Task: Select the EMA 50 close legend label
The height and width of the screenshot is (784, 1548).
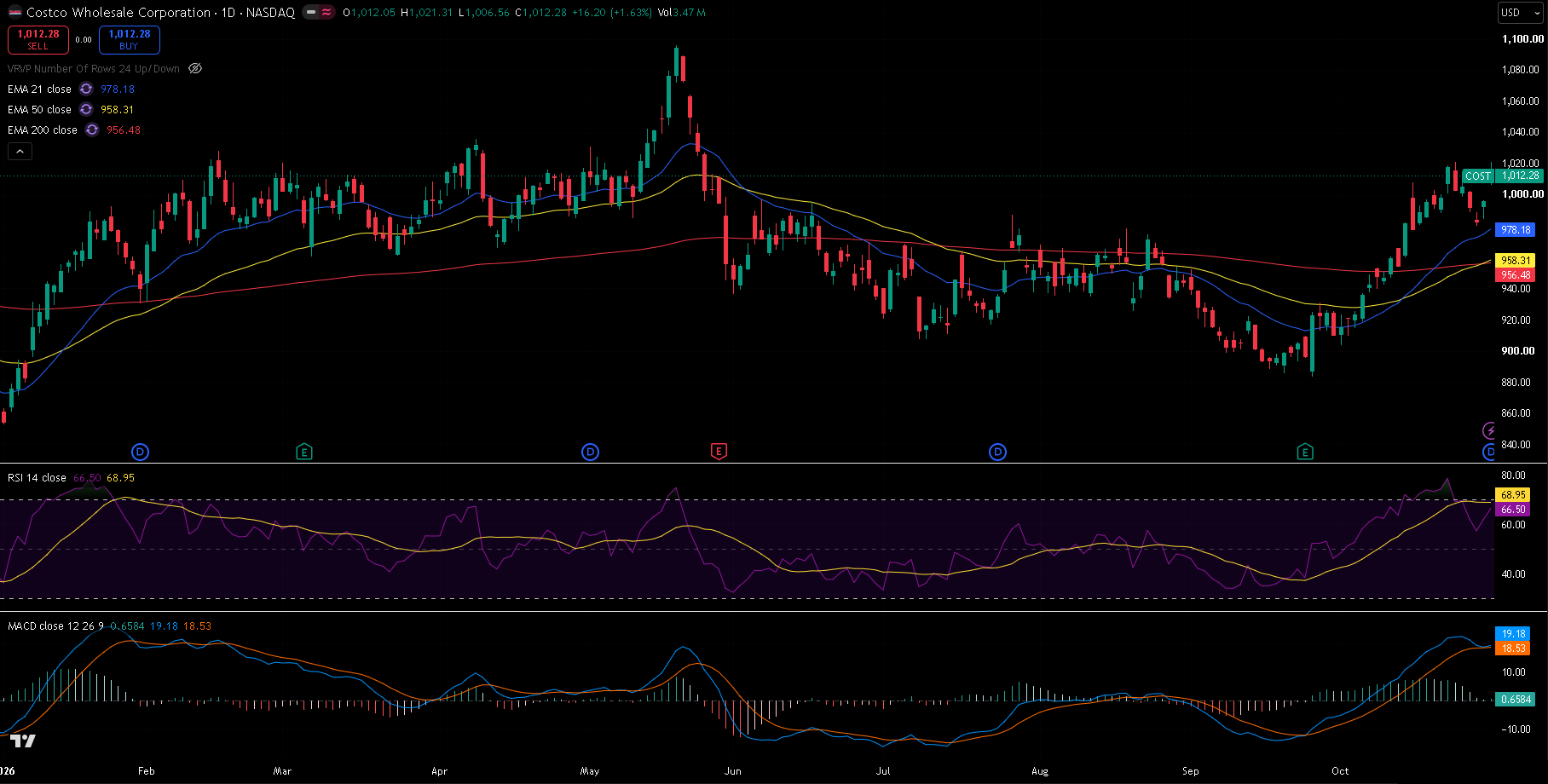Action: pyautogui.click(x=39, y=109)
